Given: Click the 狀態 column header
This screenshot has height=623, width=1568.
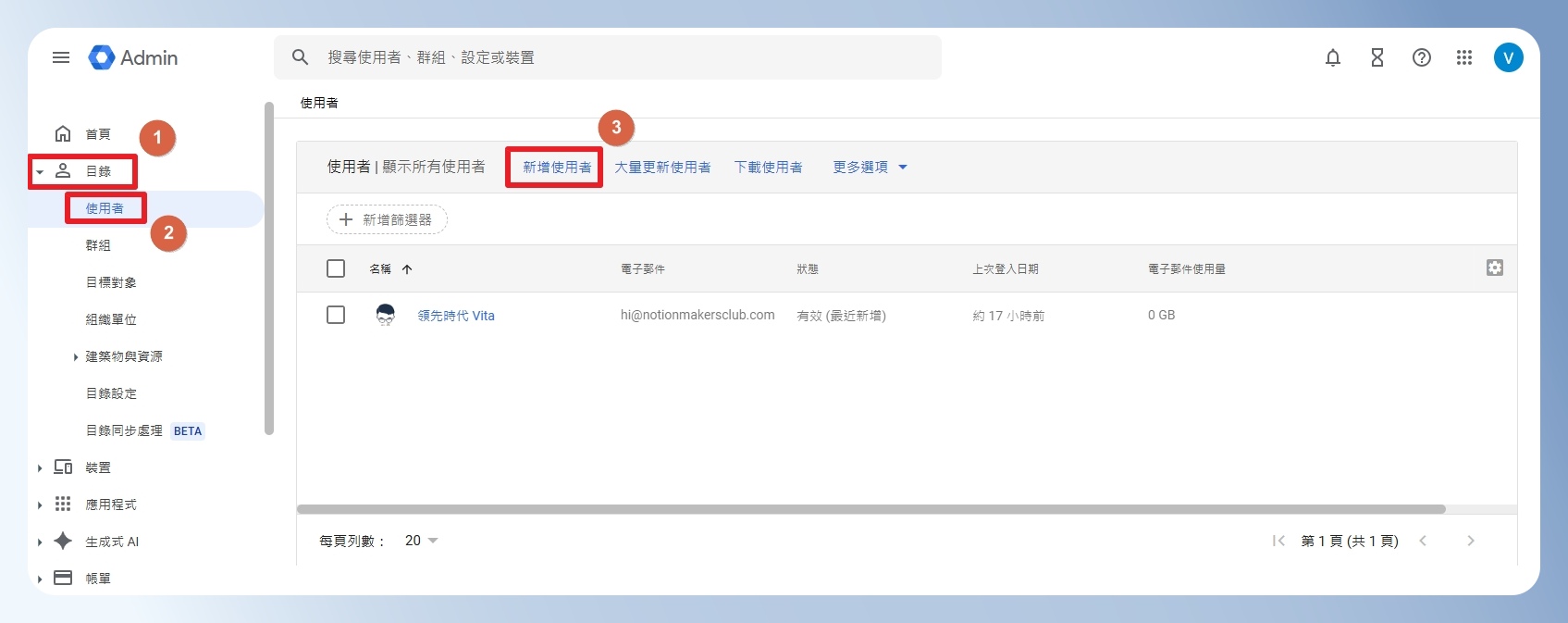Looking at the screenshot, I should 808,269.
